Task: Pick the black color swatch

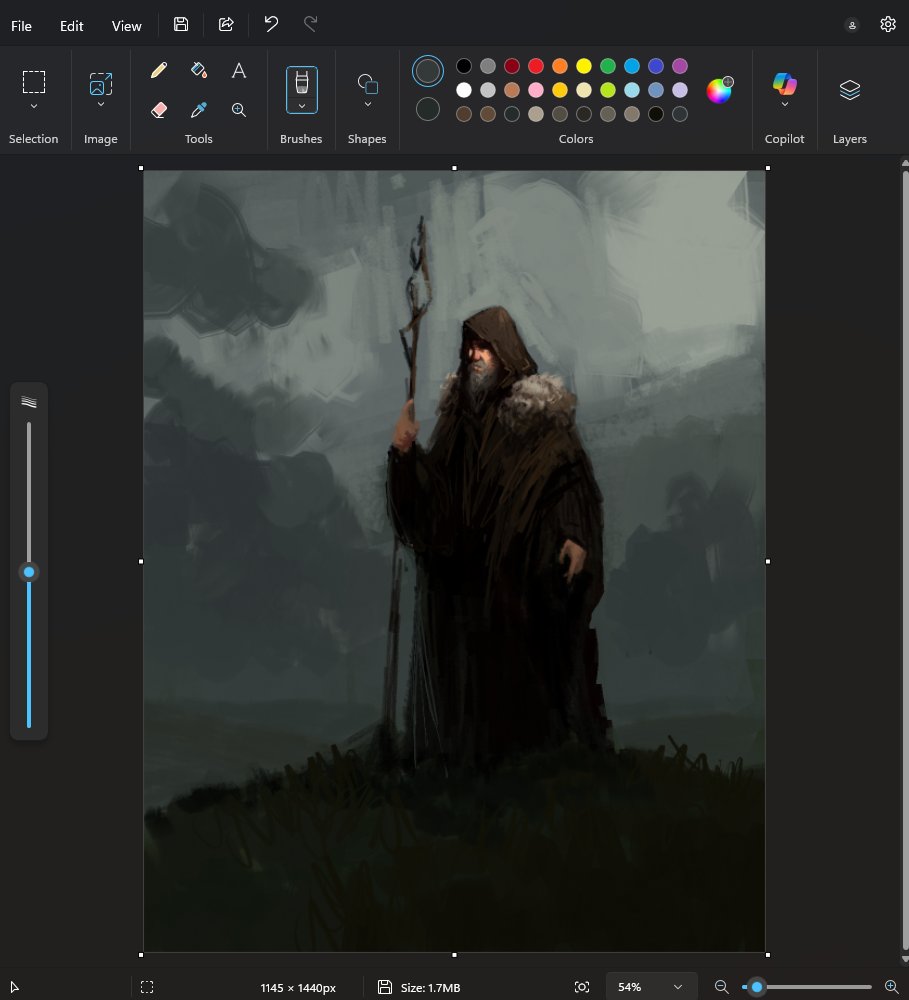Action: [x=464, y=66]
